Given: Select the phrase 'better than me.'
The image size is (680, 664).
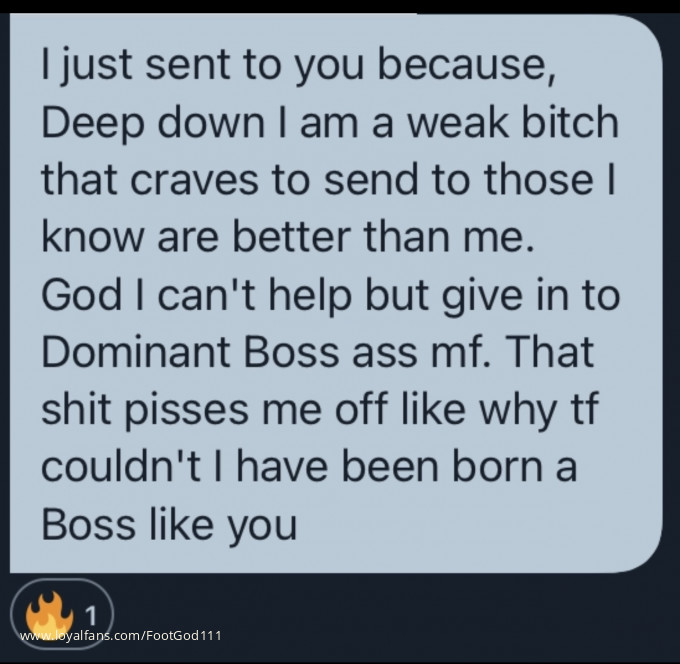Looking at the screenshot, I should click(383, 237).
